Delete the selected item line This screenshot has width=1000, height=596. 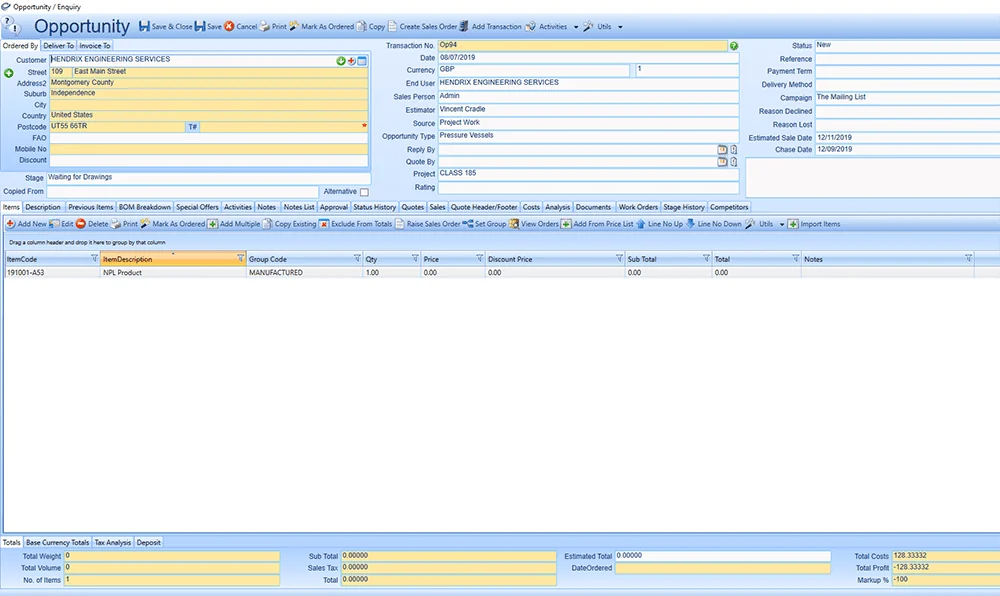coord(92,224)
